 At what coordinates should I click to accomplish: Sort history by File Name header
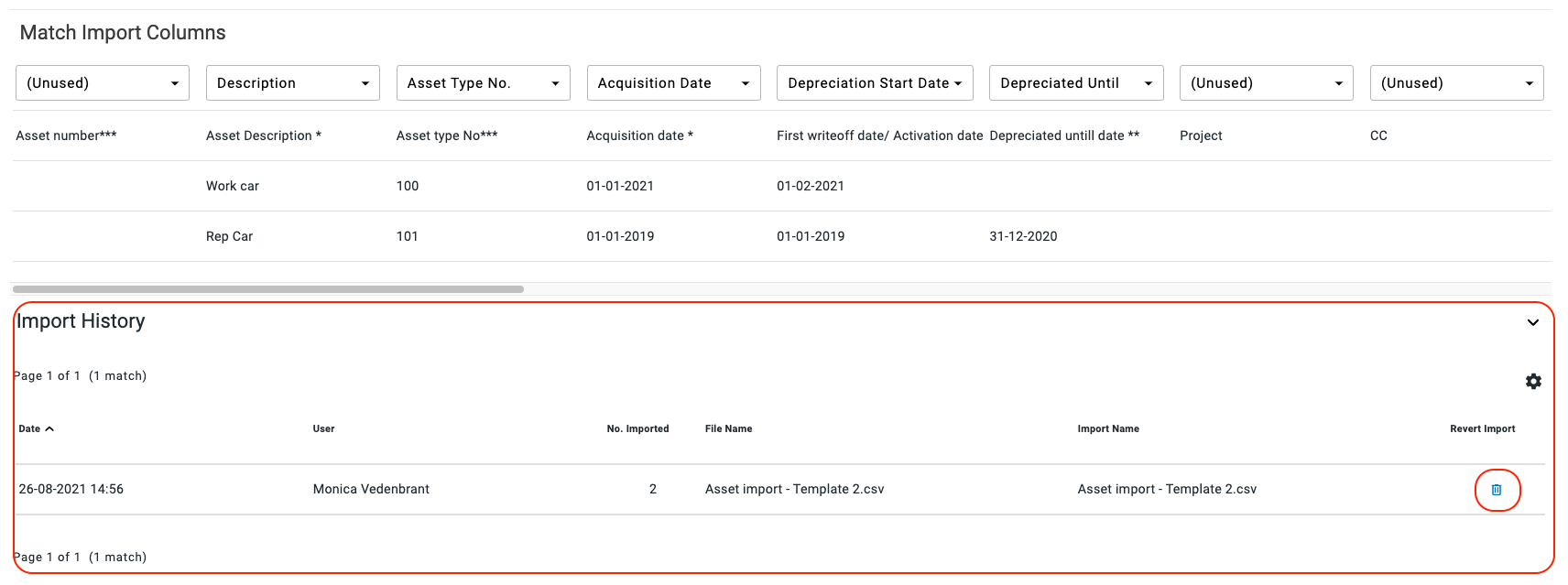[x=728, y=428]
